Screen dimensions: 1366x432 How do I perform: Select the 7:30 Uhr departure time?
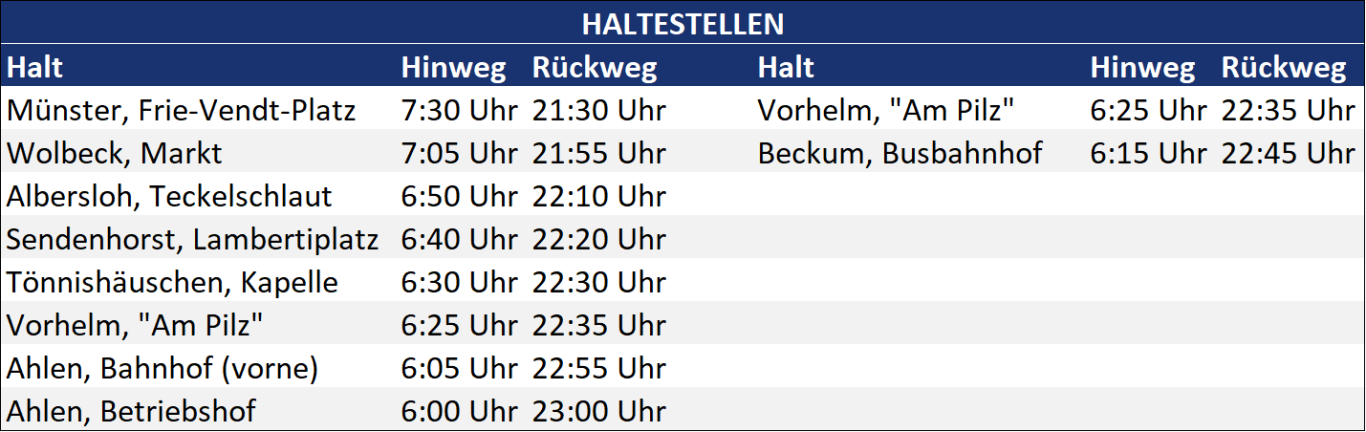coord(459,109)
